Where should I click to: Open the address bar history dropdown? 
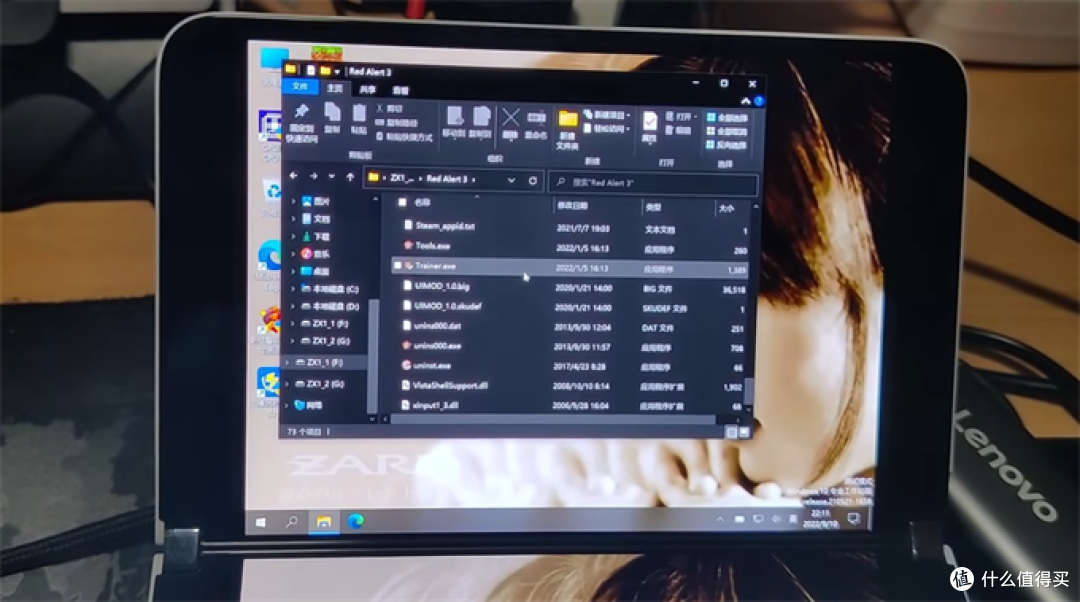click(511, 180)
